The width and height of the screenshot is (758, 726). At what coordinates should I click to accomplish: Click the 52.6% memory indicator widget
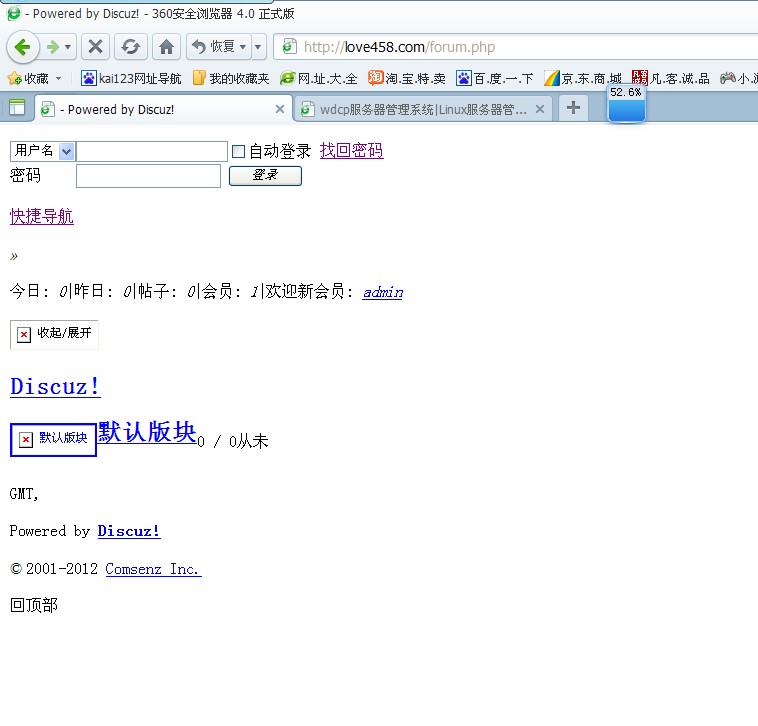tap(626, 103)
